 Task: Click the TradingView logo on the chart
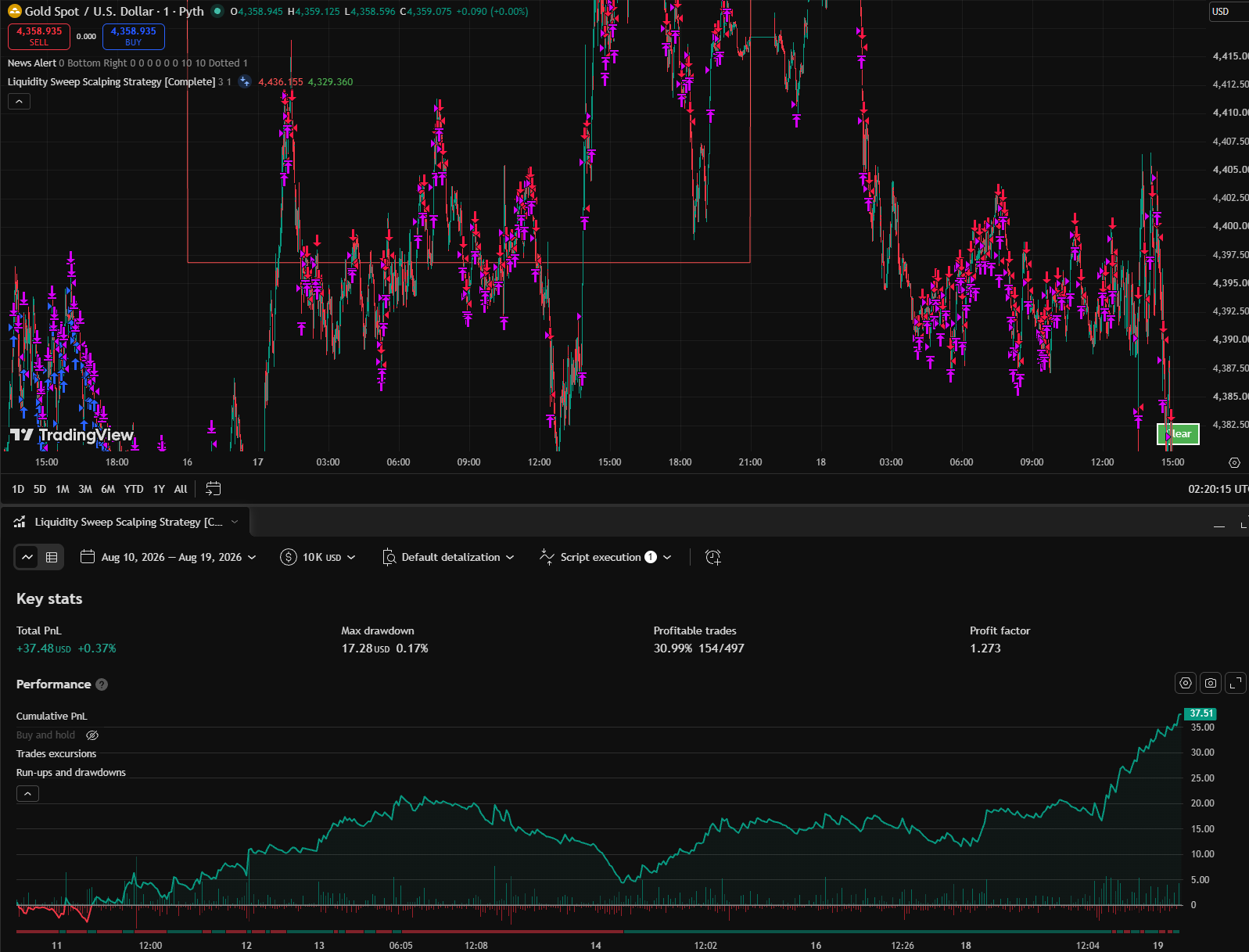point(72,435)
